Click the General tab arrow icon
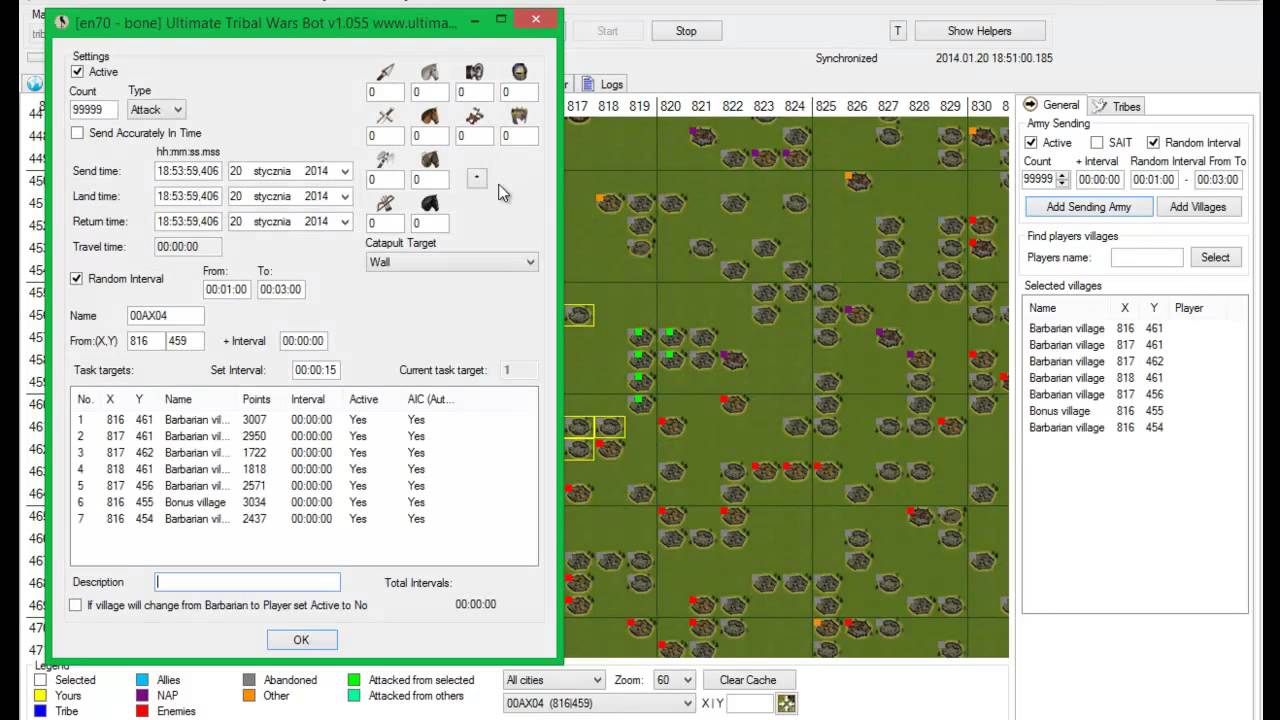 [1030, 104]
